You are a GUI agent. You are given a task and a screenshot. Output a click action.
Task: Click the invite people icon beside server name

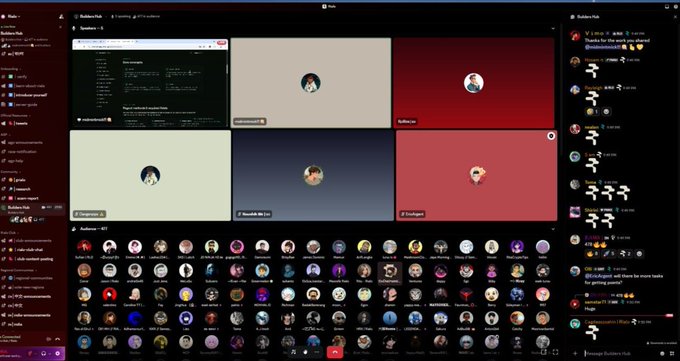[x=61, y=16]
